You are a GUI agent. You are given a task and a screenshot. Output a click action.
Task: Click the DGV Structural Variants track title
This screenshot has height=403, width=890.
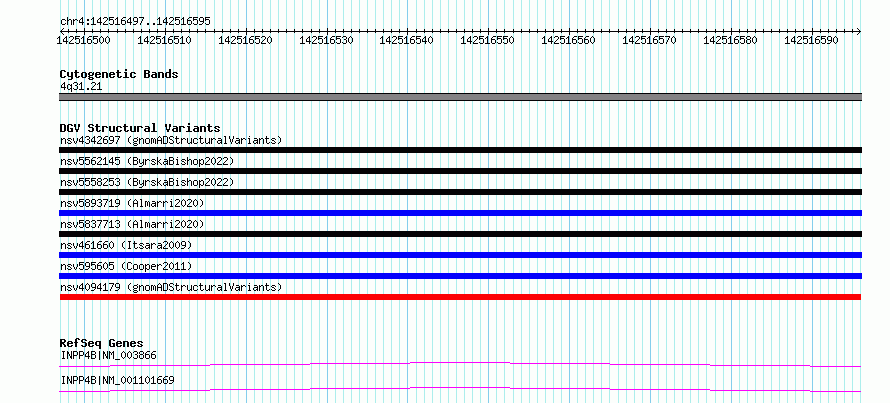(140, 128)
